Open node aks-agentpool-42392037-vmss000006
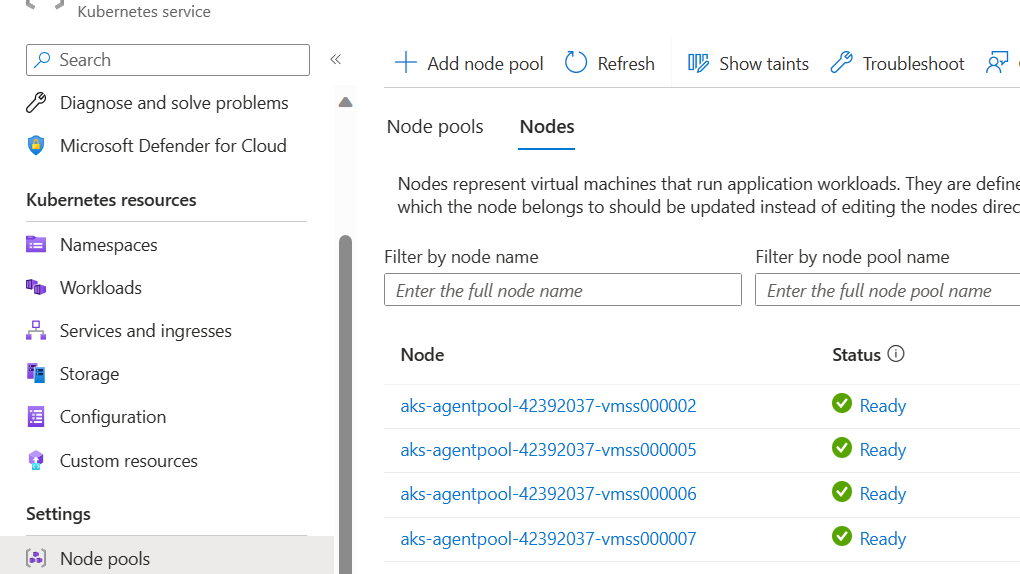Viewport: 1020px width, 574px height. coord(548,494)
